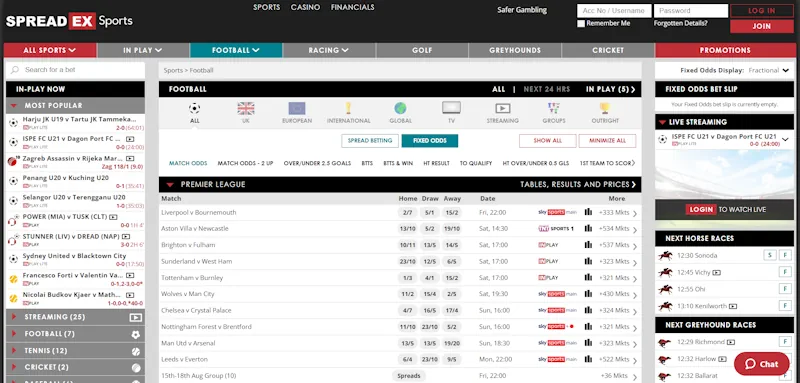This screenshot has height=383, width=800.
Task: Choose the International trophy icon
Action: coord(348,108)
